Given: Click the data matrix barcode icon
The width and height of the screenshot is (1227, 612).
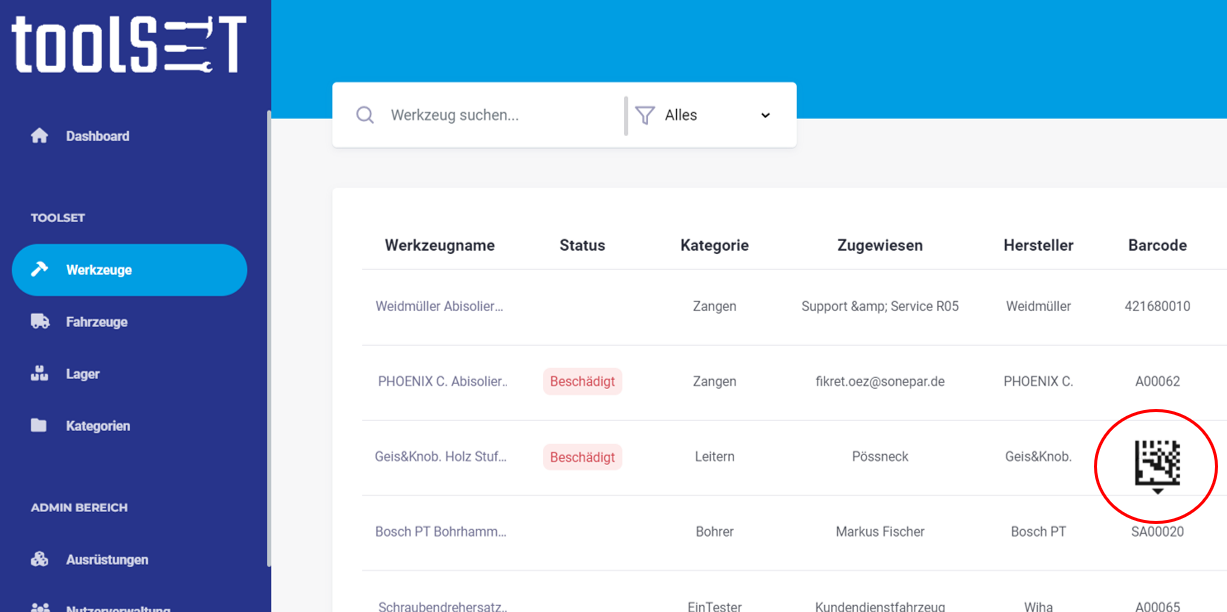Looking at the screenshot, I should point(1157,464).
